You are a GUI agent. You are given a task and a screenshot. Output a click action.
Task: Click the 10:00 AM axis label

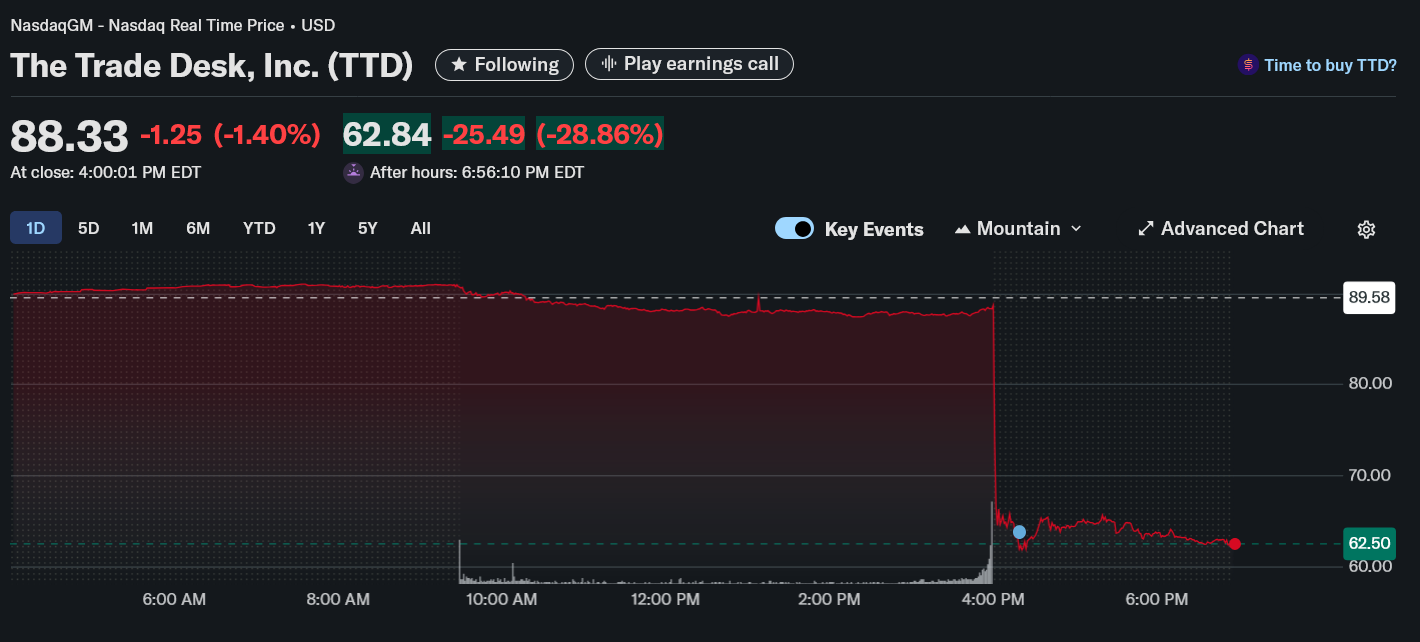(501, 599)
